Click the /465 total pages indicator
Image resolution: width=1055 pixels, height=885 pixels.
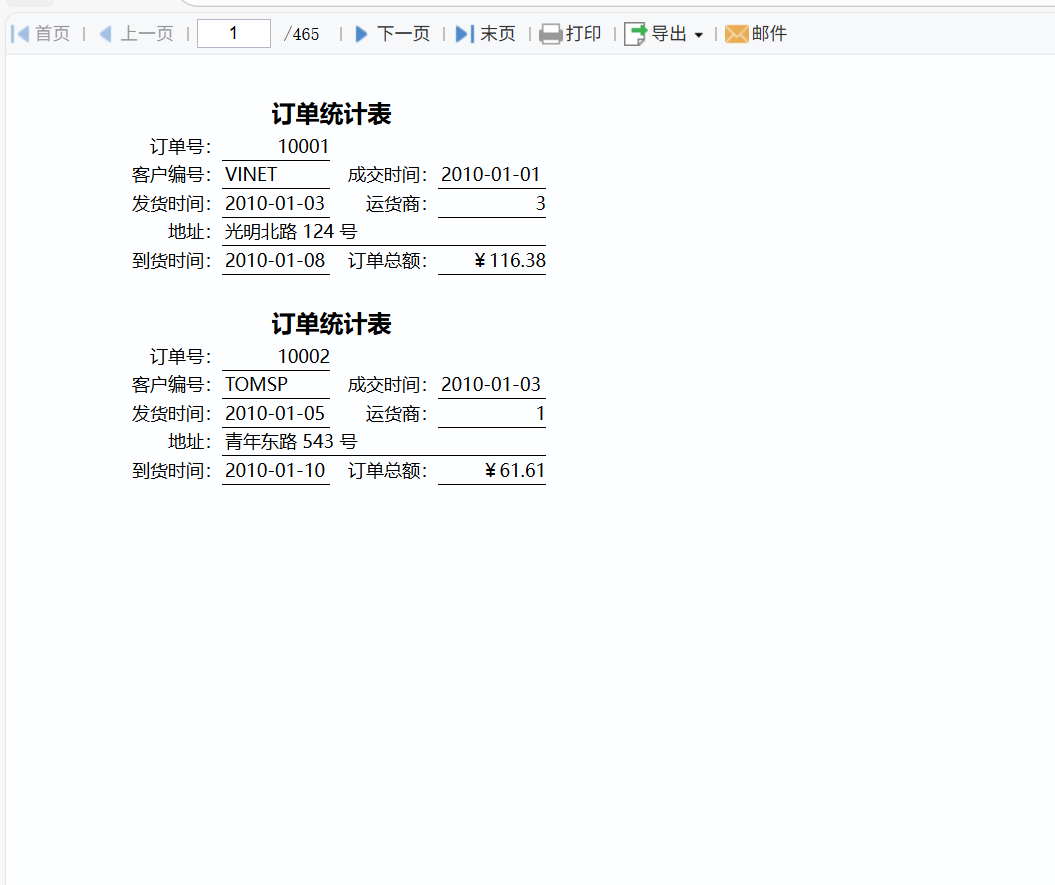(302, 34)
